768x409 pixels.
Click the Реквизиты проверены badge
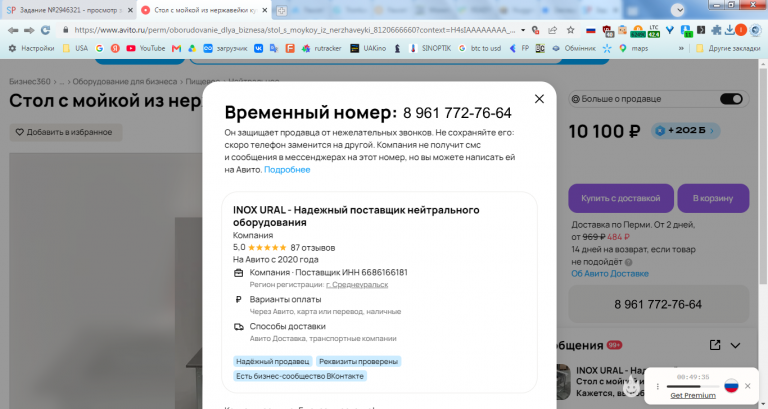pos(359,361)
